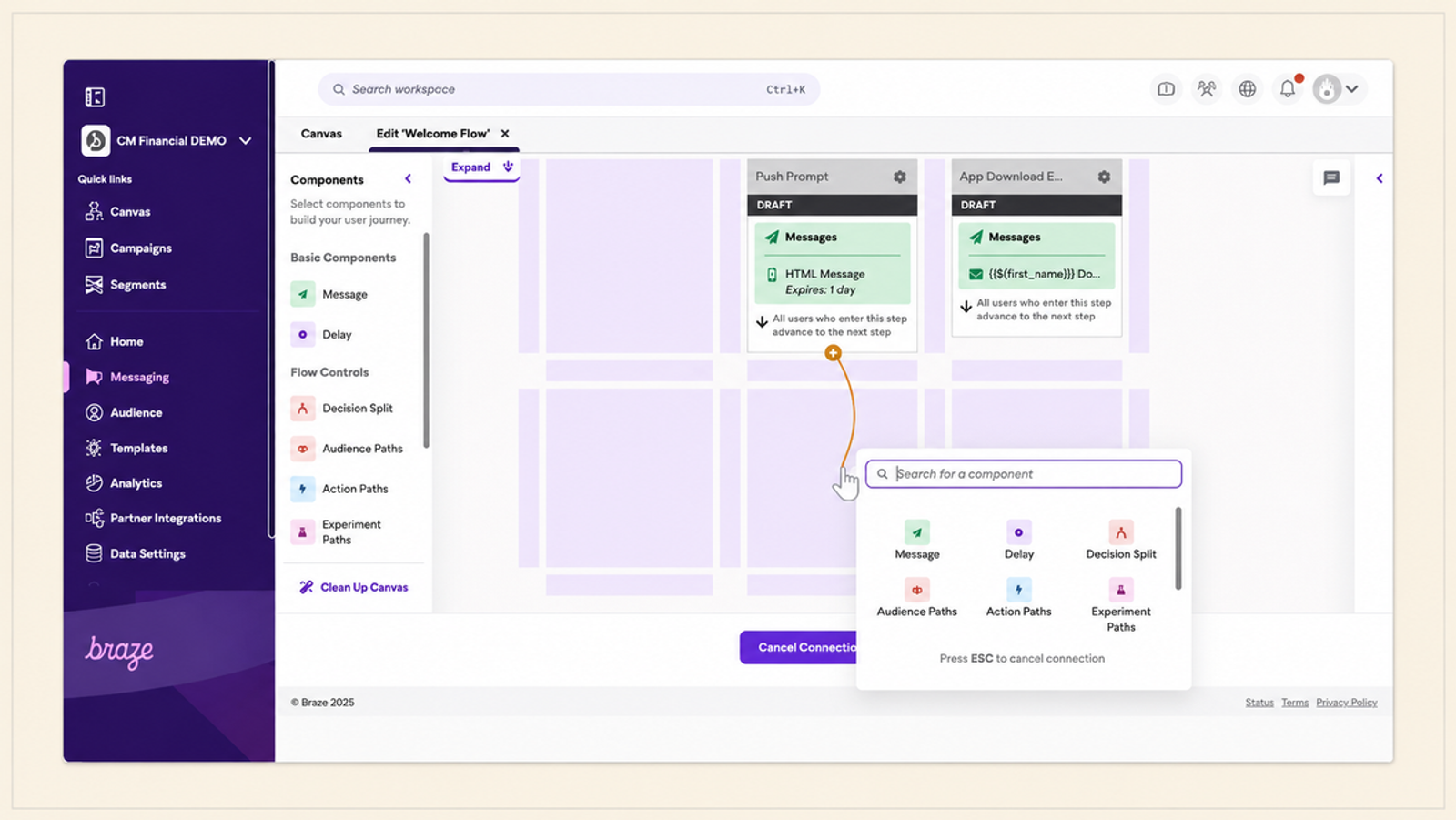Select Decision Split in Components panel
The image size is (1456, 820).
(342, 409)
